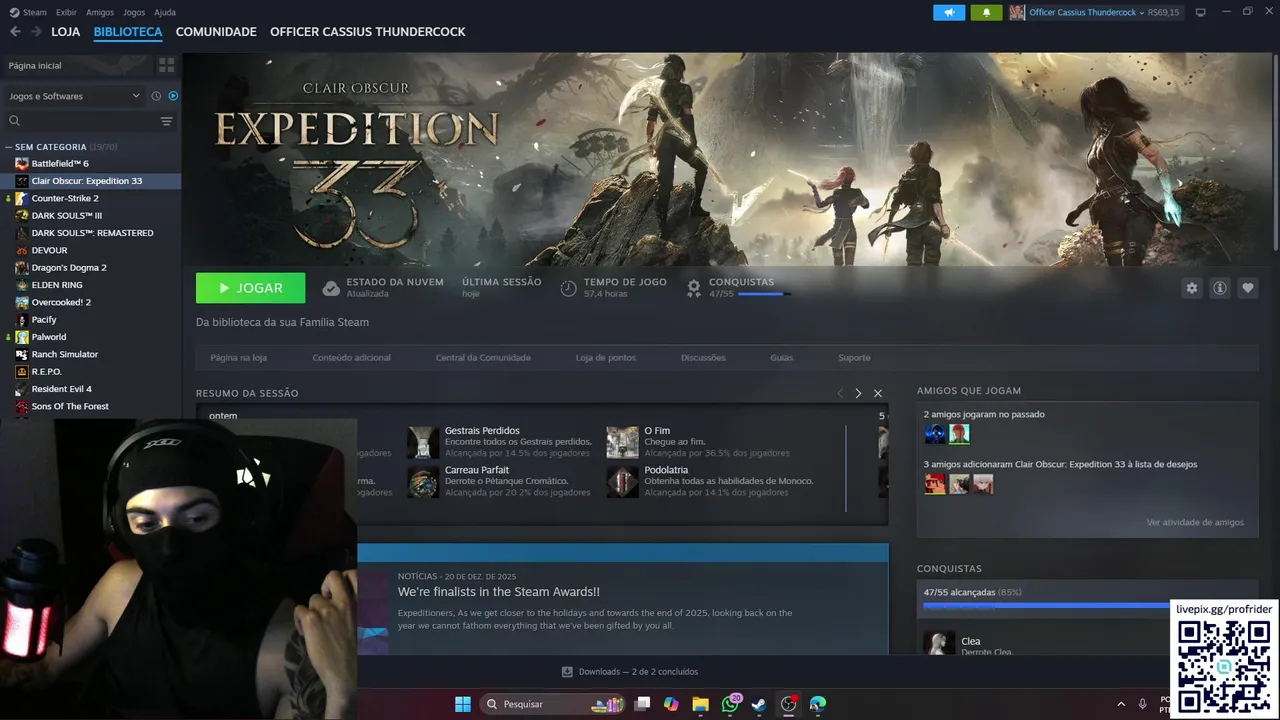This screenshot has height=720, width=1280.
Task: Click the CONQUISTAS achievements progress bar
Action: [764, 294]
